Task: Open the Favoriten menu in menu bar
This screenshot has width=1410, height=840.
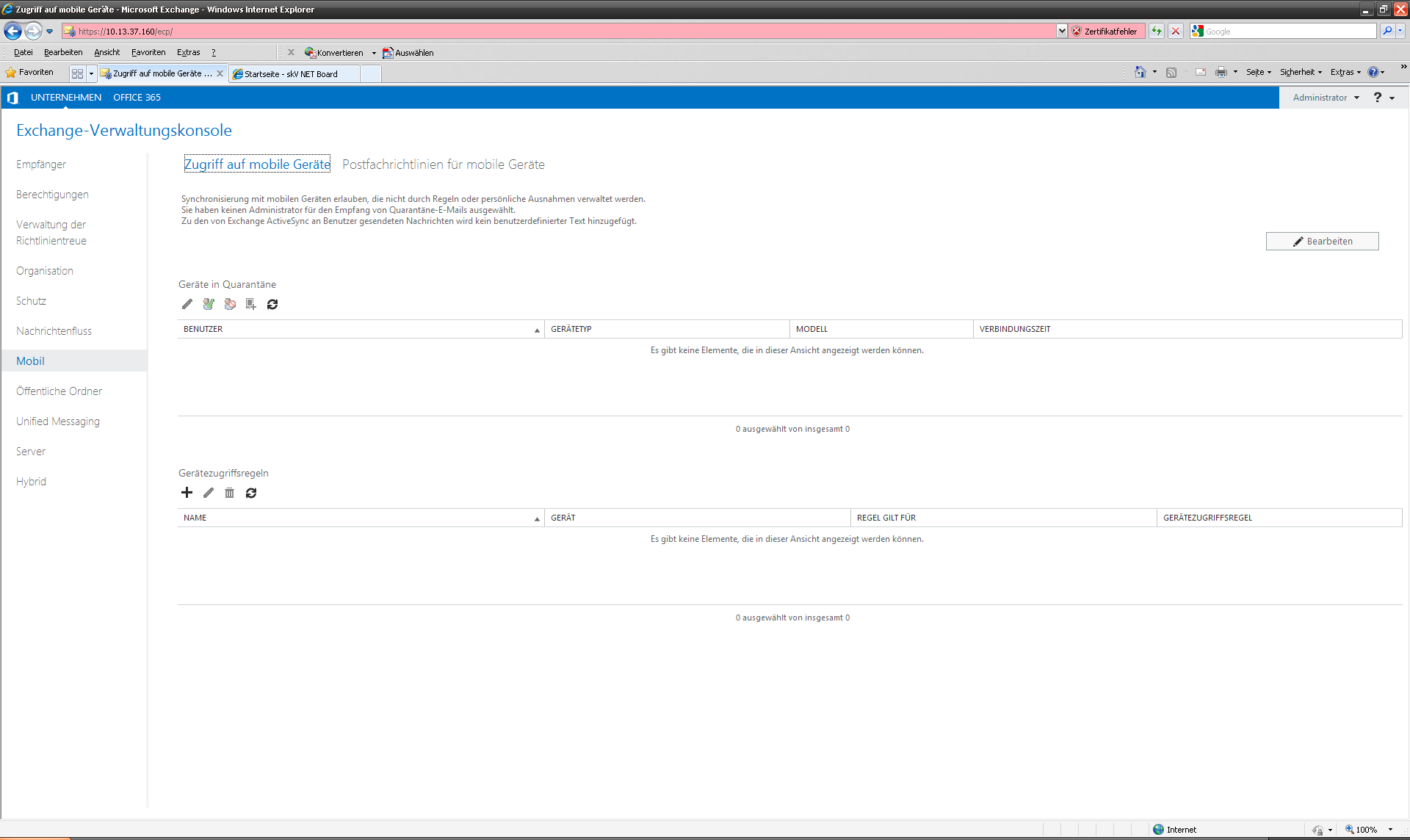Action: coord(148,52)
